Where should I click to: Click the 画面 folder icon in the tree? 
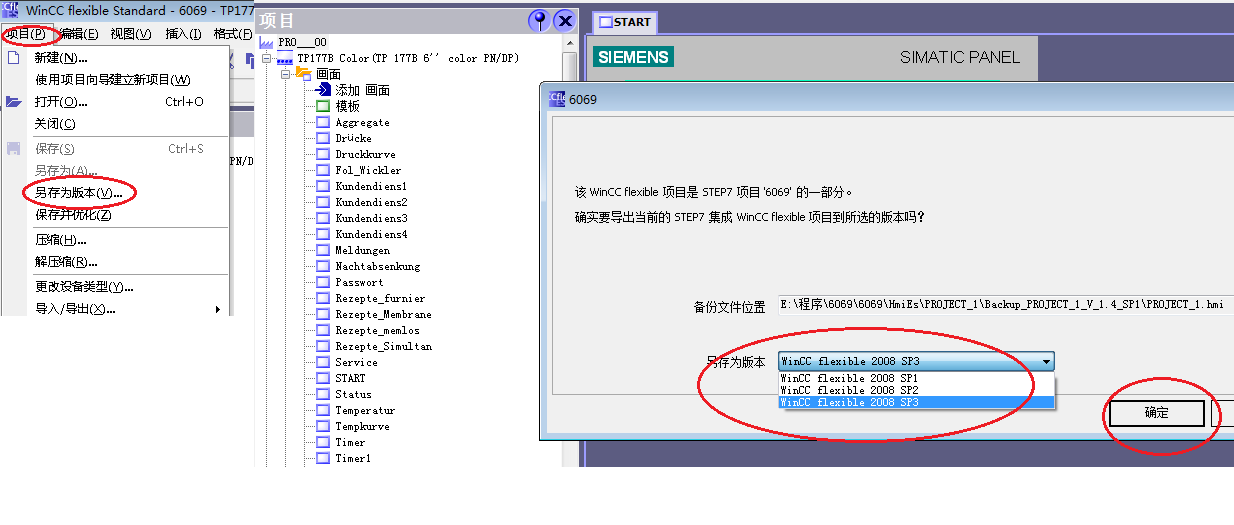click(304, 74)
